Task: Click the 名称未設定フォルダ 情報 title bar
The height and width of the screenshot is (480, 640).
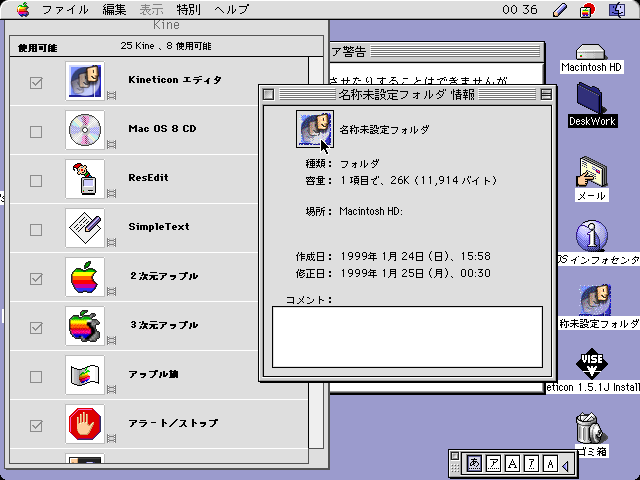Action: coord(407,95)
